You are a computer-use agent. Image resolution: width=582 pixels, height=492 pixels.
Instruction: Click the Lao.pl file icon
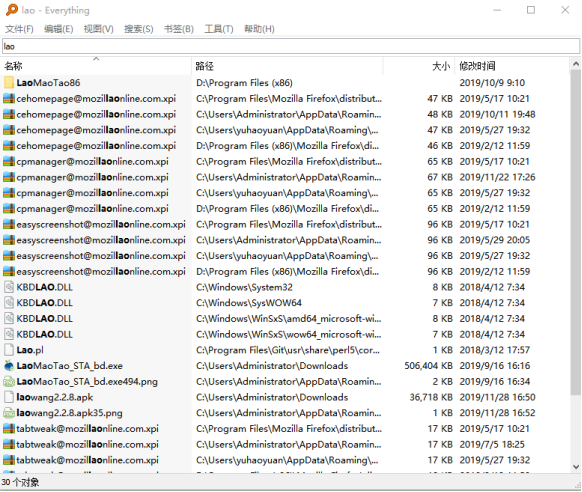tap(9, 350)
